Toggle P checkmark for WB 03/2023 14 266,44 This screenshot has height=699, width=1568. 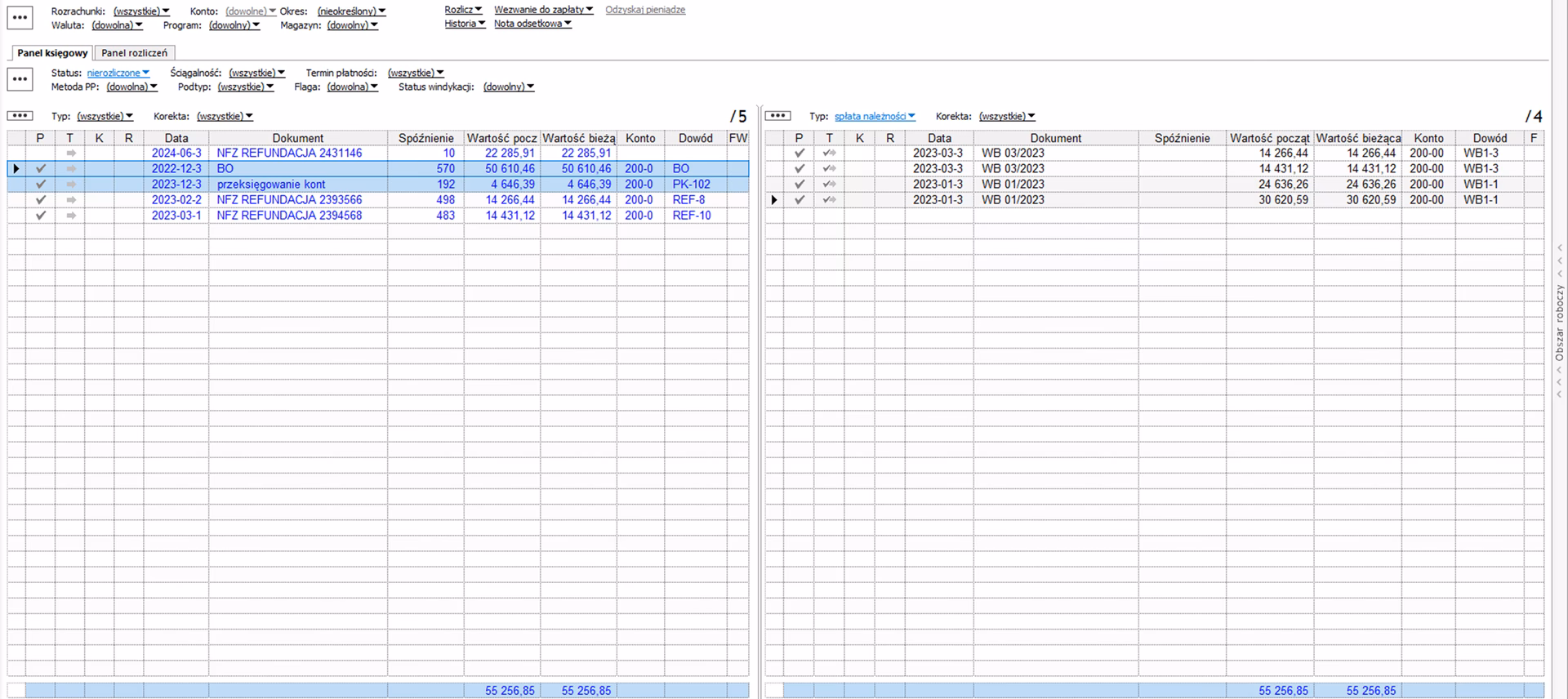tap(799, 154)
